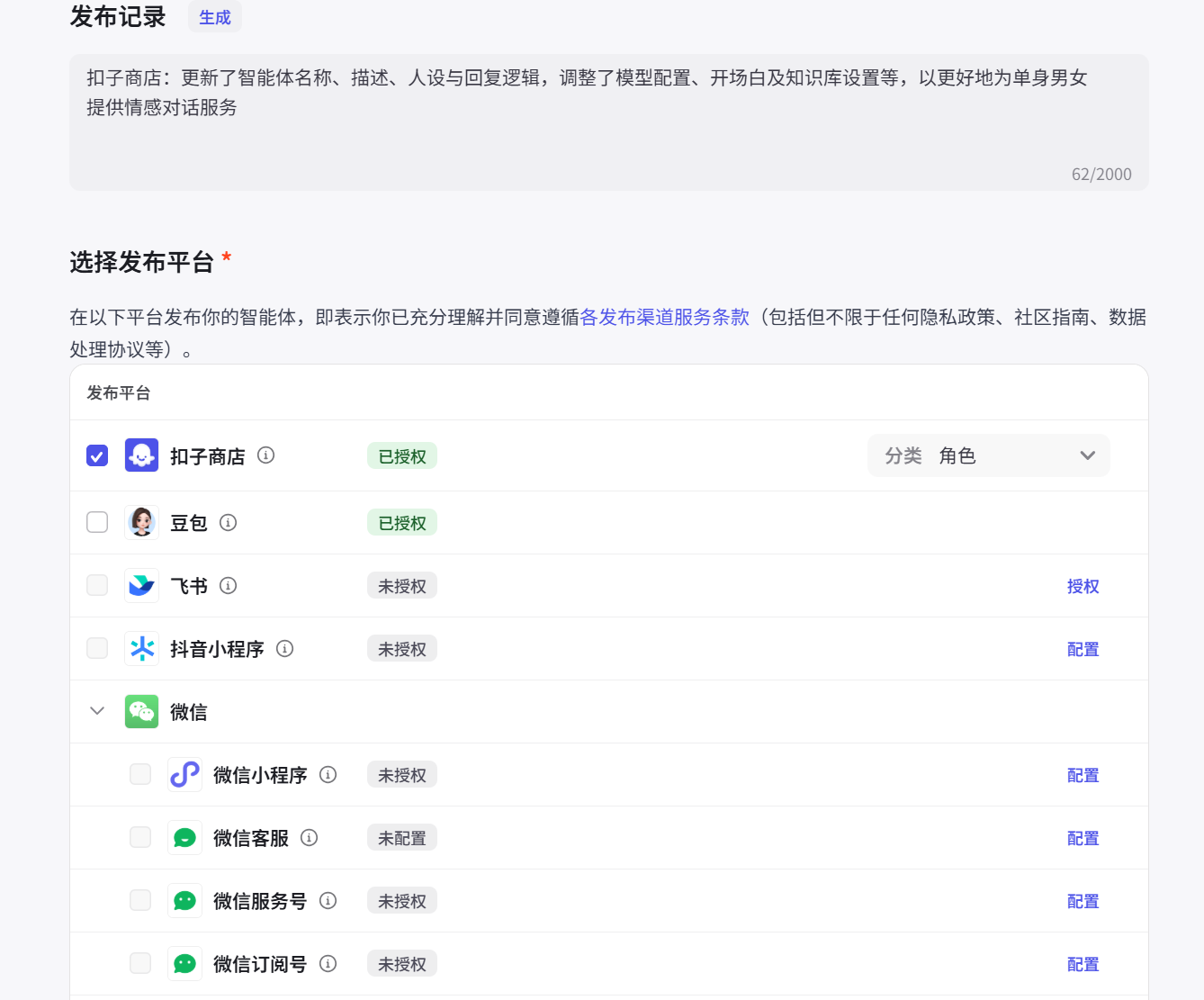The height and width of the screenshot is (1000, 1204).
Task: Click the 发布平台 column header
Action: coord(119,392)
